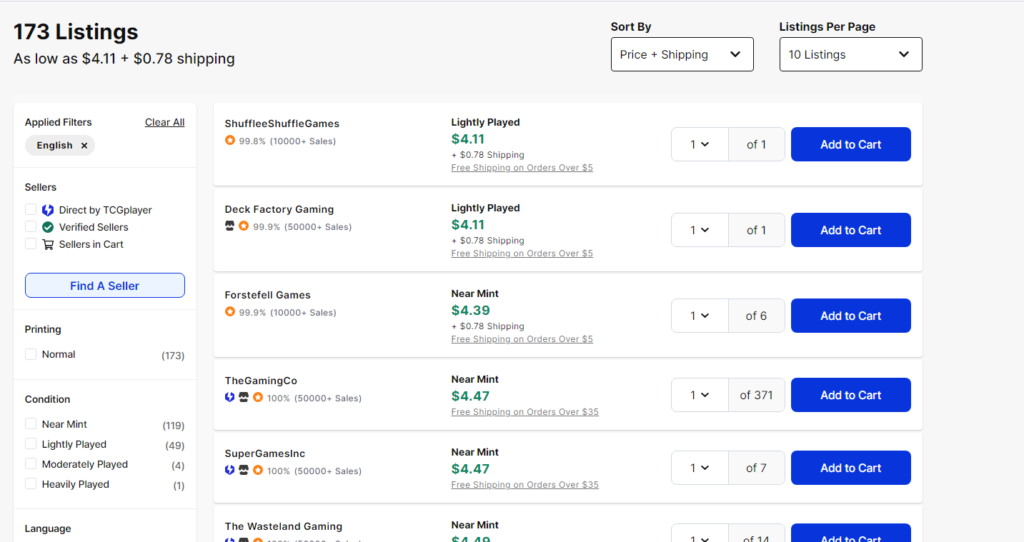Add ShuffleeShuffleGames listing to cart
The height and width of the screenshot is (542, 1024).
(x=850, y=144)
